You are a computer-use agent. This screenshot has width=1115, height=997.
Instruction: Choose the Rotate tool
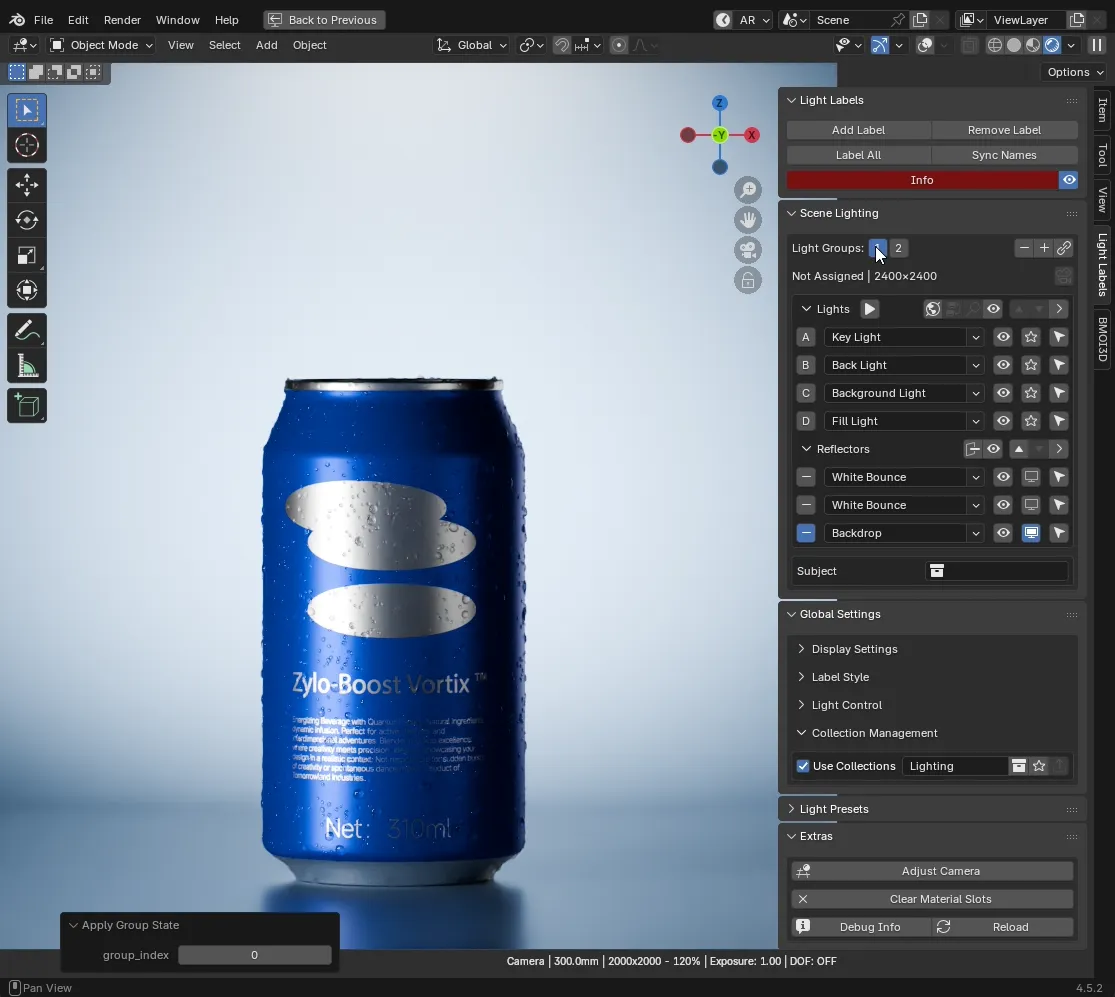pos(27,220)
